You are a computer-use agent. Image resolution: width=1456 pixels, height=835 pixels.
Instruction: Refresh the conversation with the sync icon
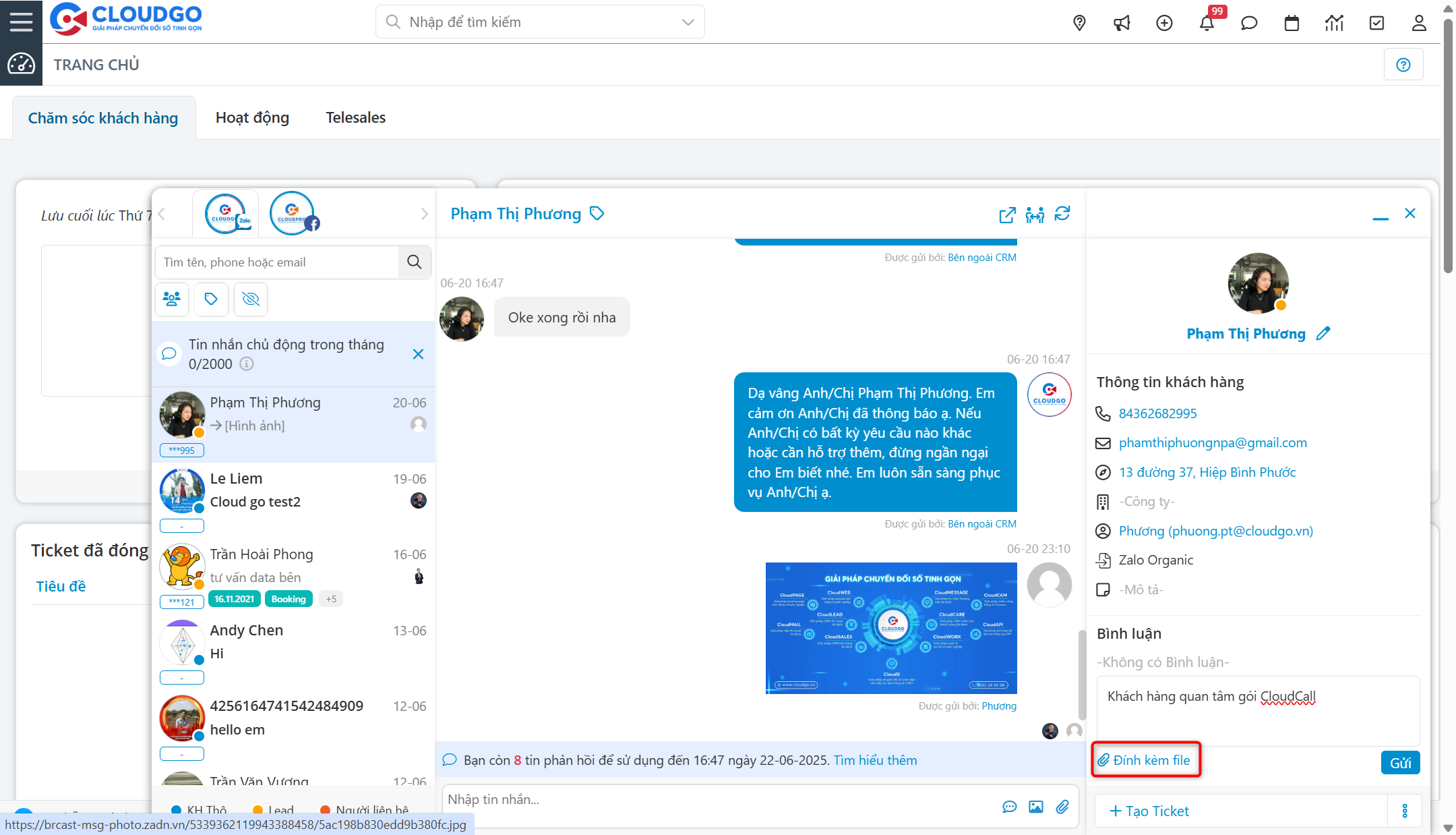click(1063, 214)
